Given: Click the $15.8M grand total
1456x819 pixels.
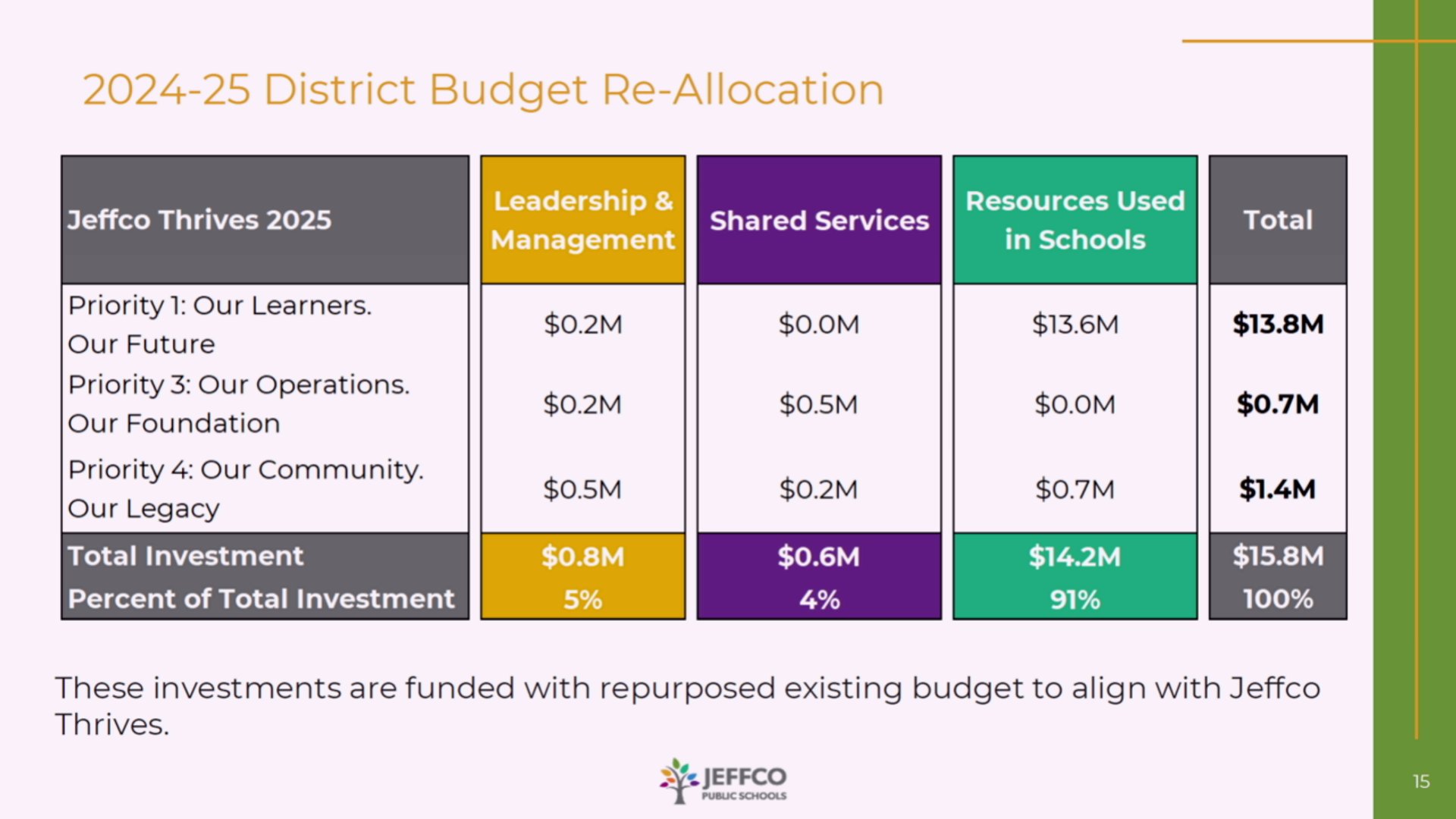Looking at the screenshot, I should pos(1278,556).
